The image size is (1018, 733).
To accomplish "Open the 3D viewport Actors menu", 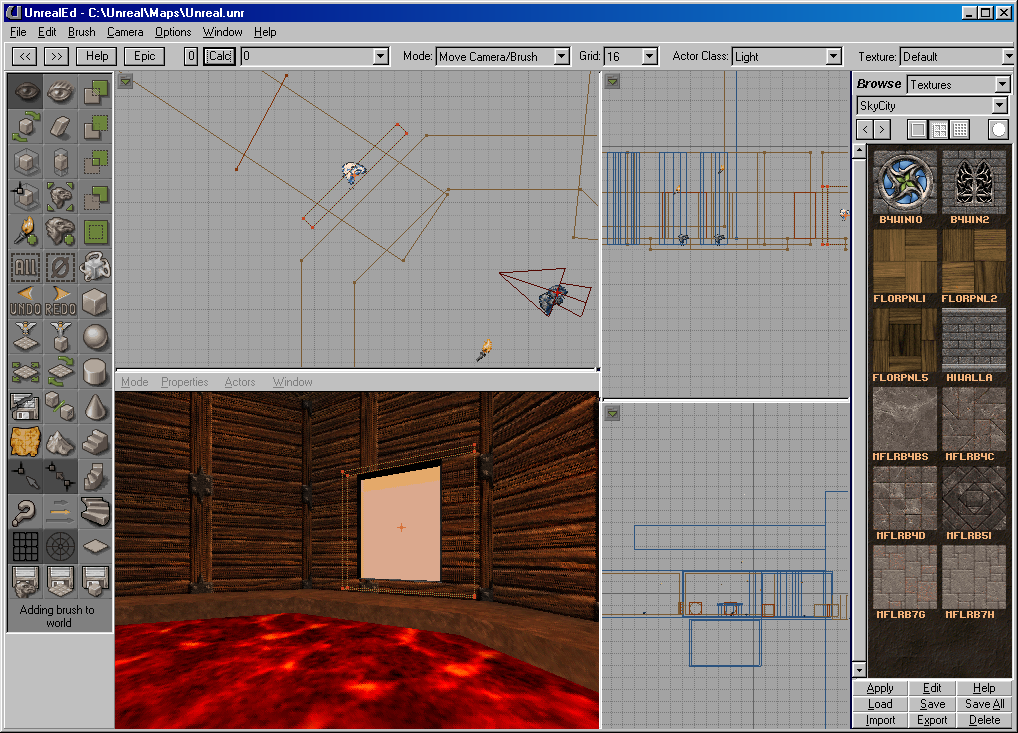I will click(240, 382).
